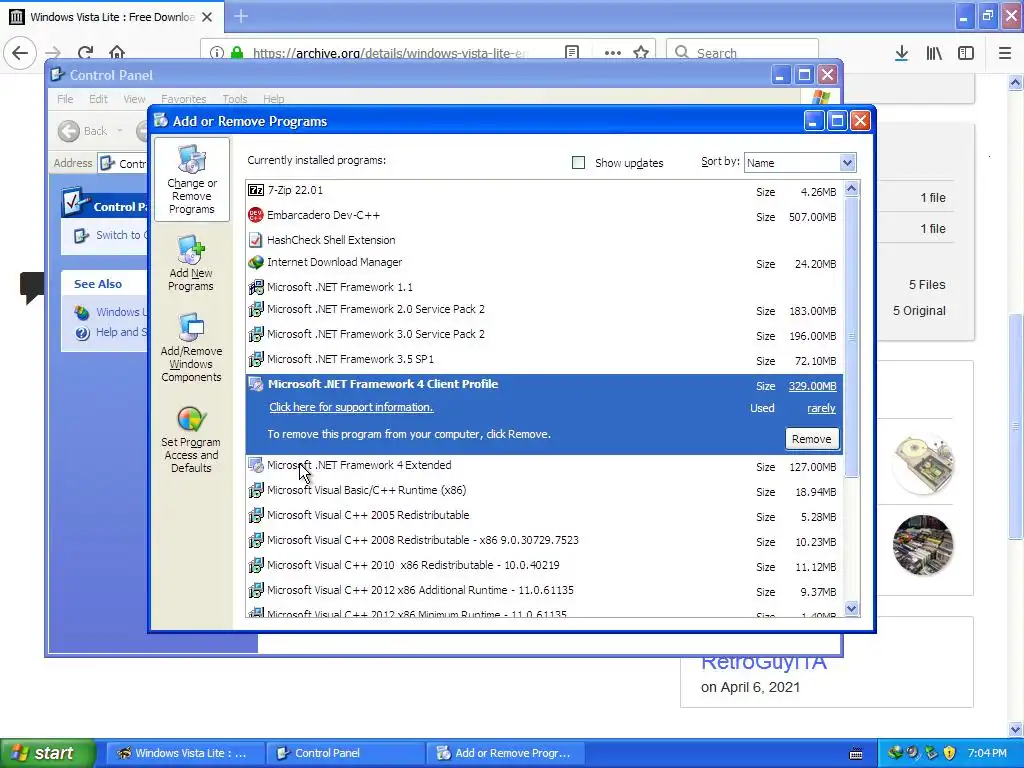1024x768 pixels.
Task: Open Control Panel Edit menu
Action: (99, 99)
